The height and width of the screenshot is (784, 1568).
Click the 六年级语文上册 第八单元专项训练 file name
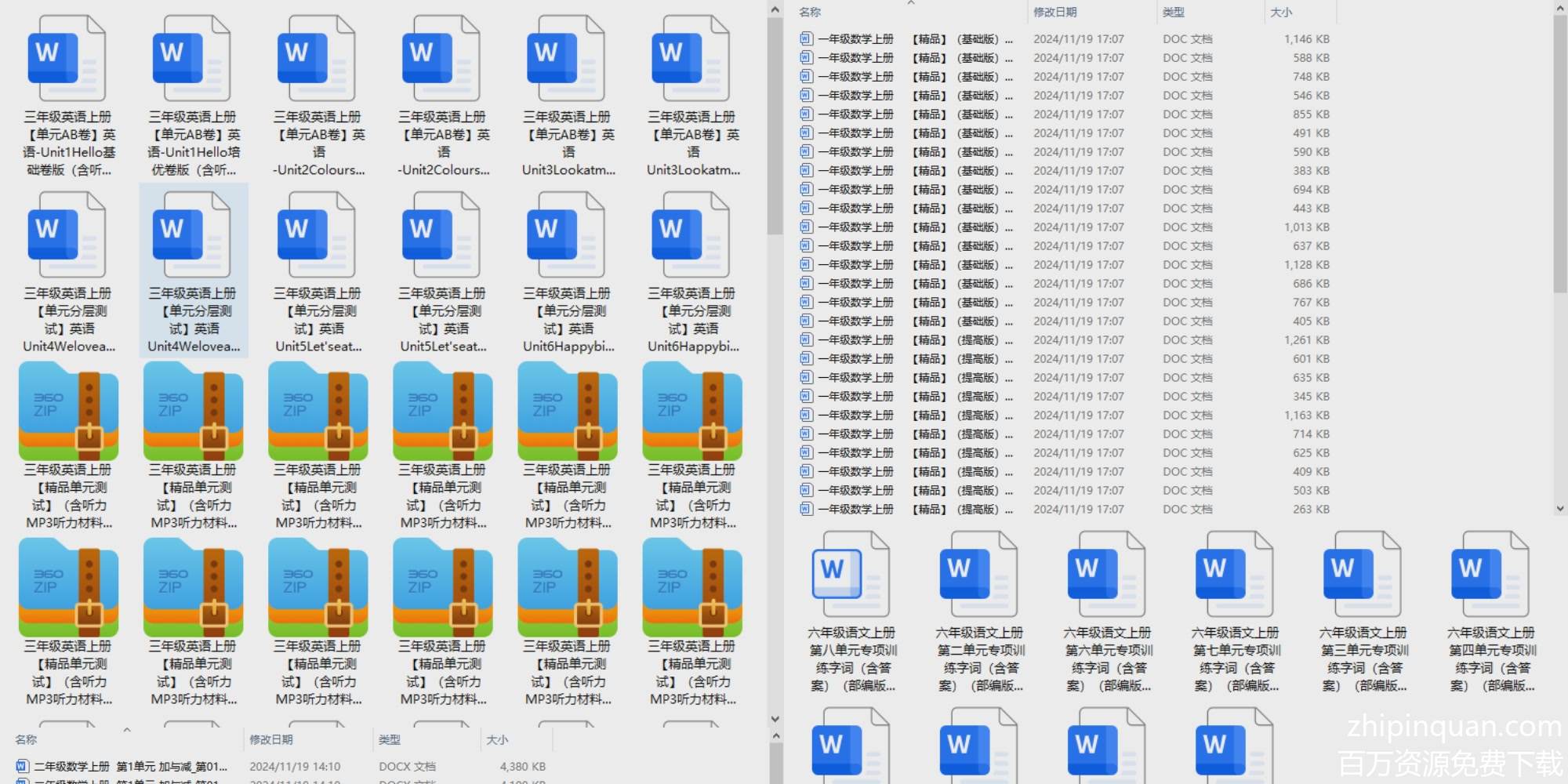(851, 659)
